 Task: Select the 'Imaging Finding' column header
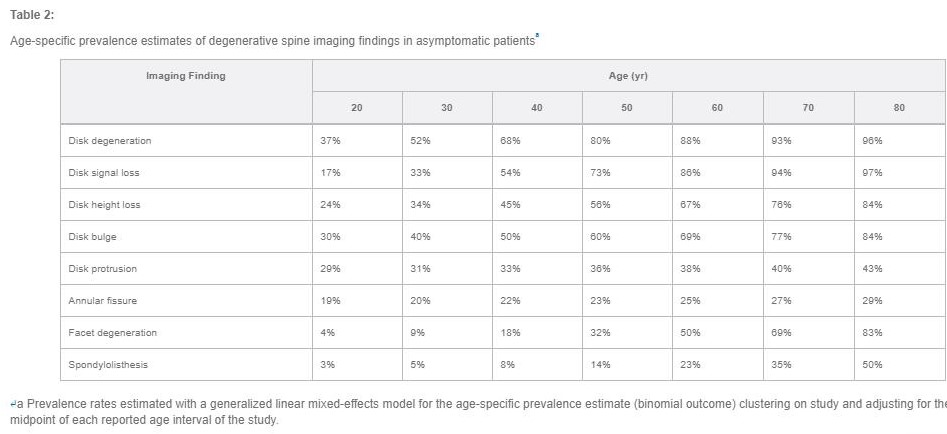pyautogui.click(x=186, y=75)
